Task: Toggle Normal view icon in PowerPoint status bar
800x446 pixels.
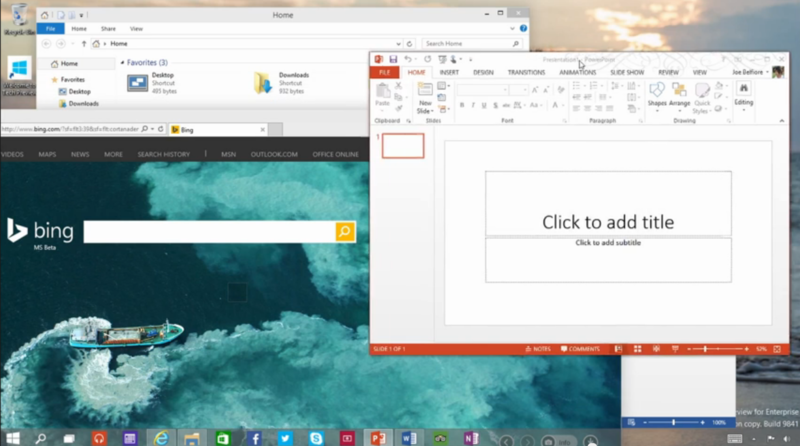Action: (618, 349)
